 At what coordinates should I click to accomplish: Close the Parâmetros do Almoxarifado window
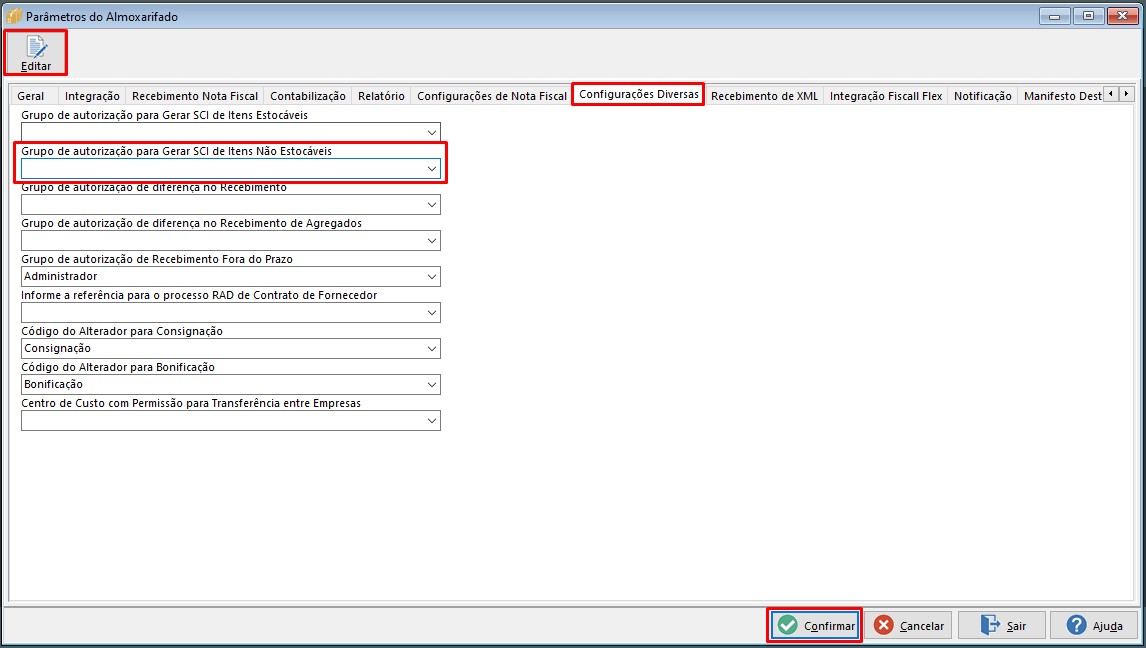point(1122,16)
